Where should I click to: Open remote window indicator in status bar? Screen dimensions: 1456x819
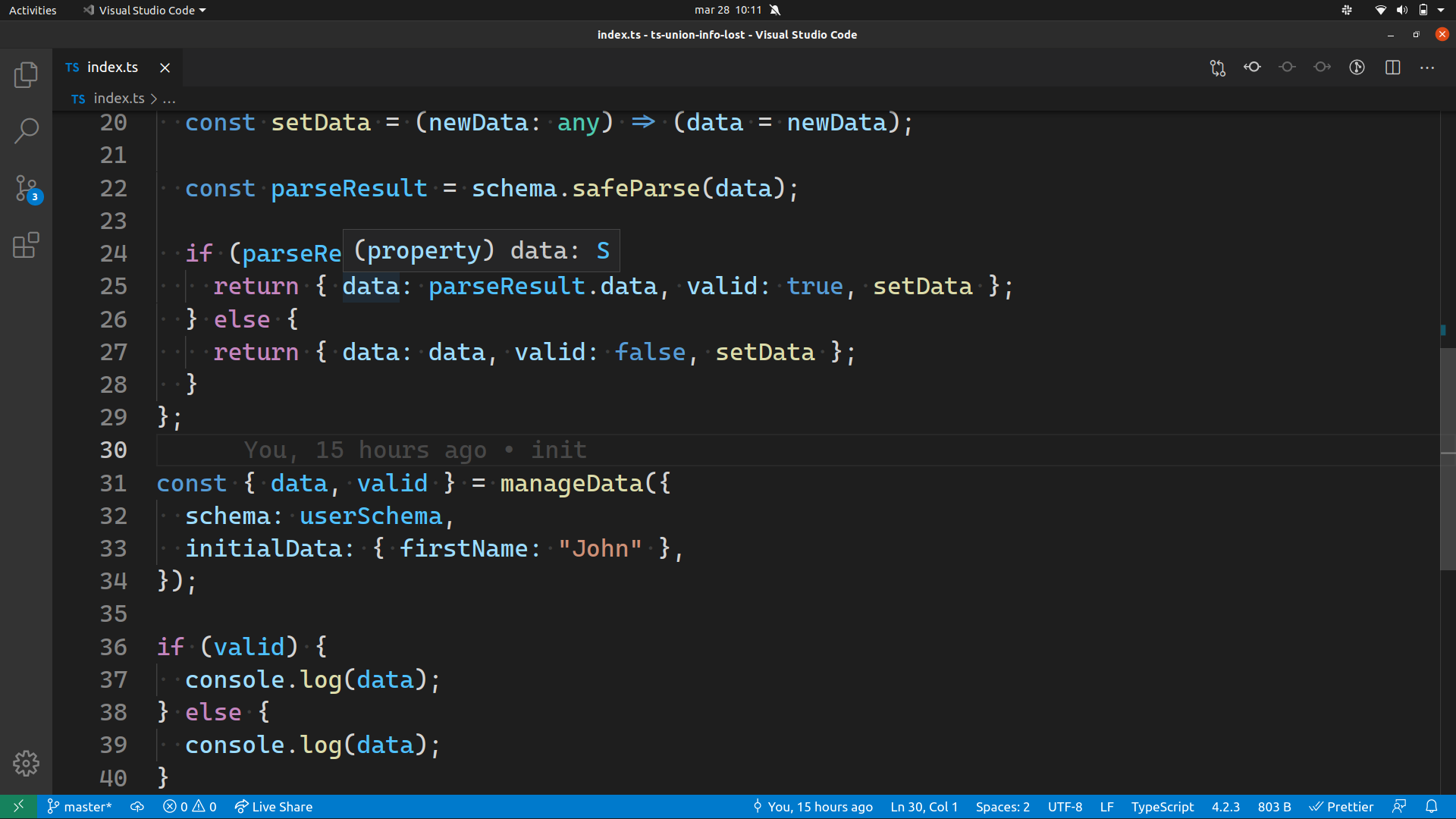(x=18, y=806)
